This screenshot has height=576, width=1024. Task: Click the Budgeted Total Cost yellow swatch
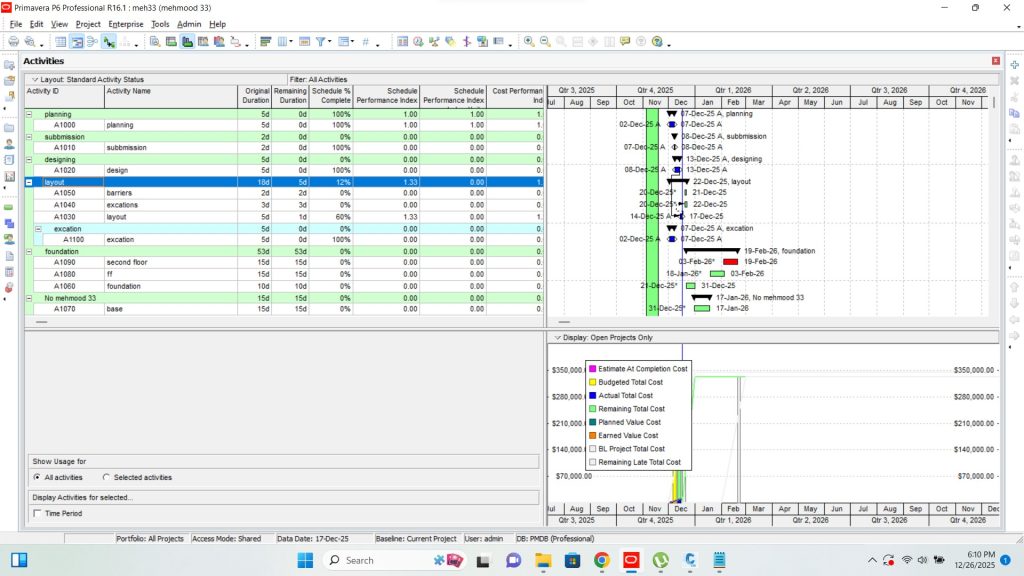(592, 382)
